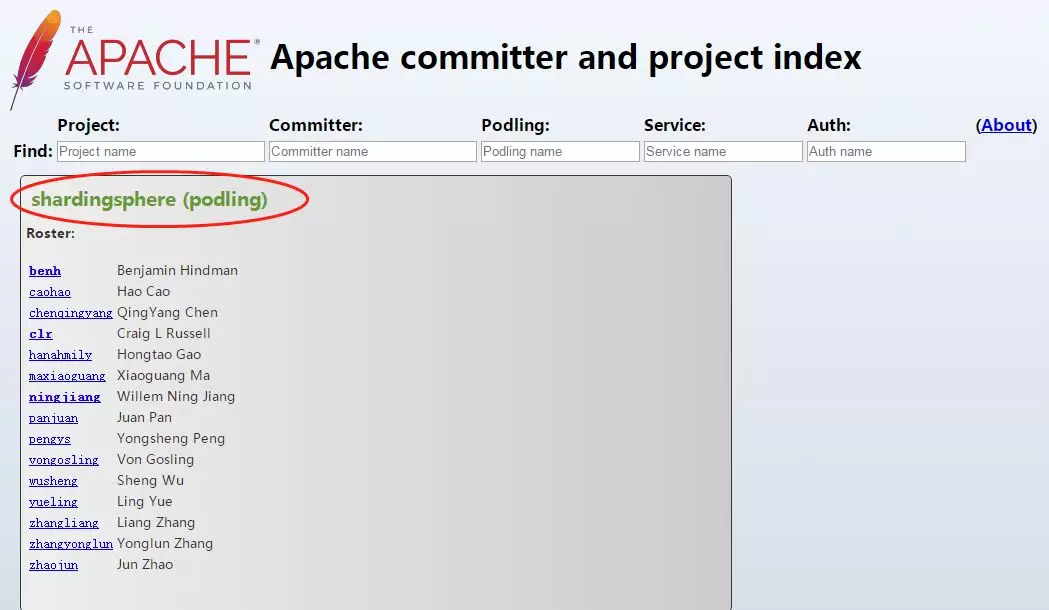Viewport: 1049px width, 610px height.
Task: Open maxiaoguang committer entry
Action: [67, 376]
